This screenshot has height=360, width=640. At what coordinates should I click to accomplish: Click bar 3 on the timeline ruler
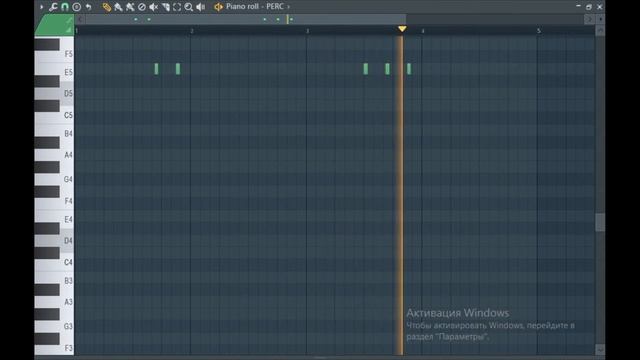coord(308,31)
